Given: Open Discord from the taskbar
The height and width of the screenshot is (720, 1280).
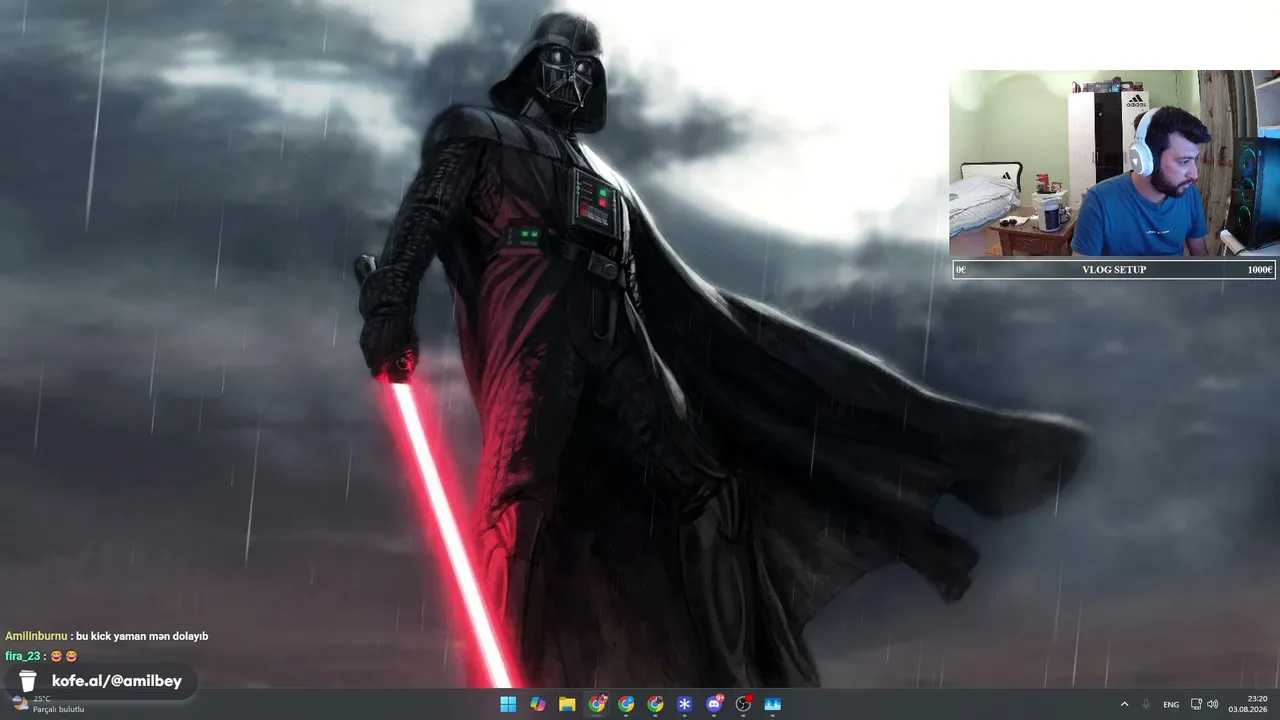Looking at the screenshot, I should click(714, 704).
